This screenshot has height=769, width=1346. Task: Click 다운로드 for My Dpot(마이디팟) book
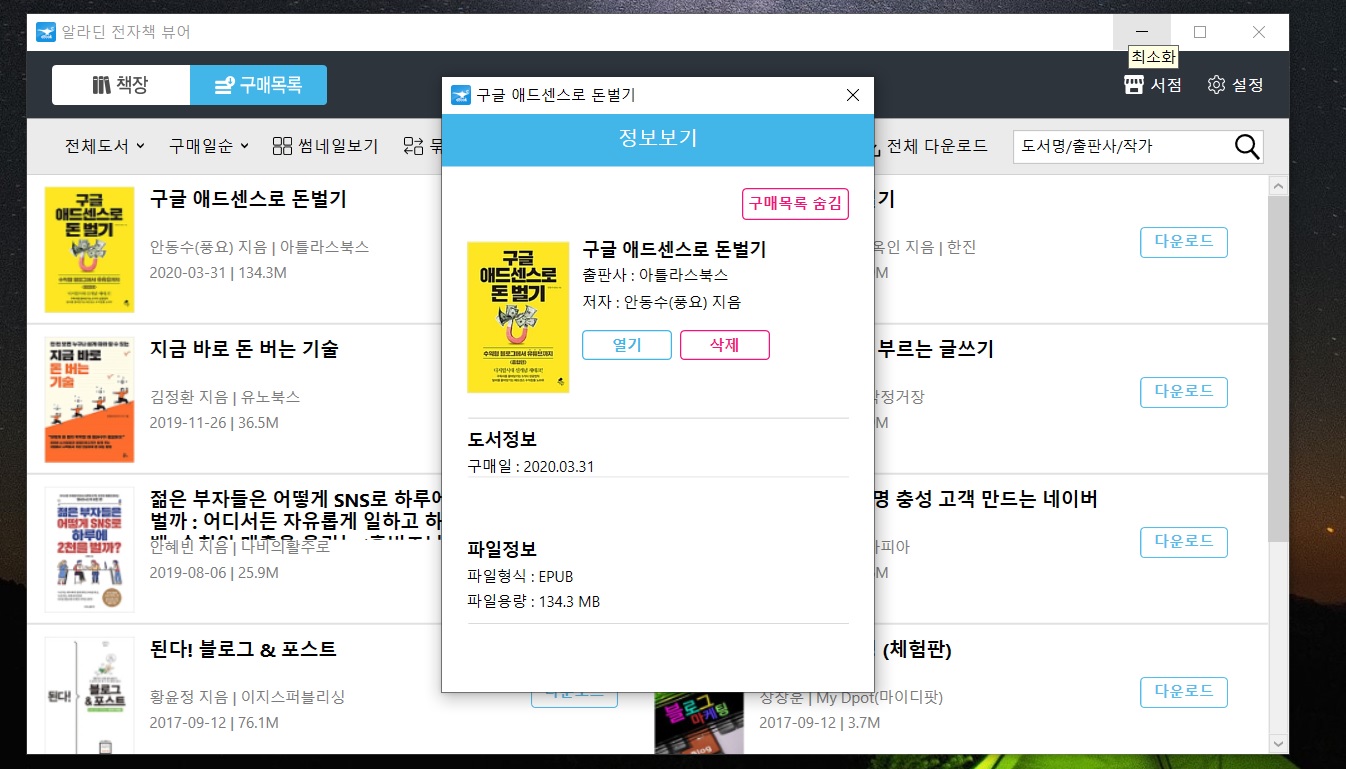click(x=1184, y=692)
